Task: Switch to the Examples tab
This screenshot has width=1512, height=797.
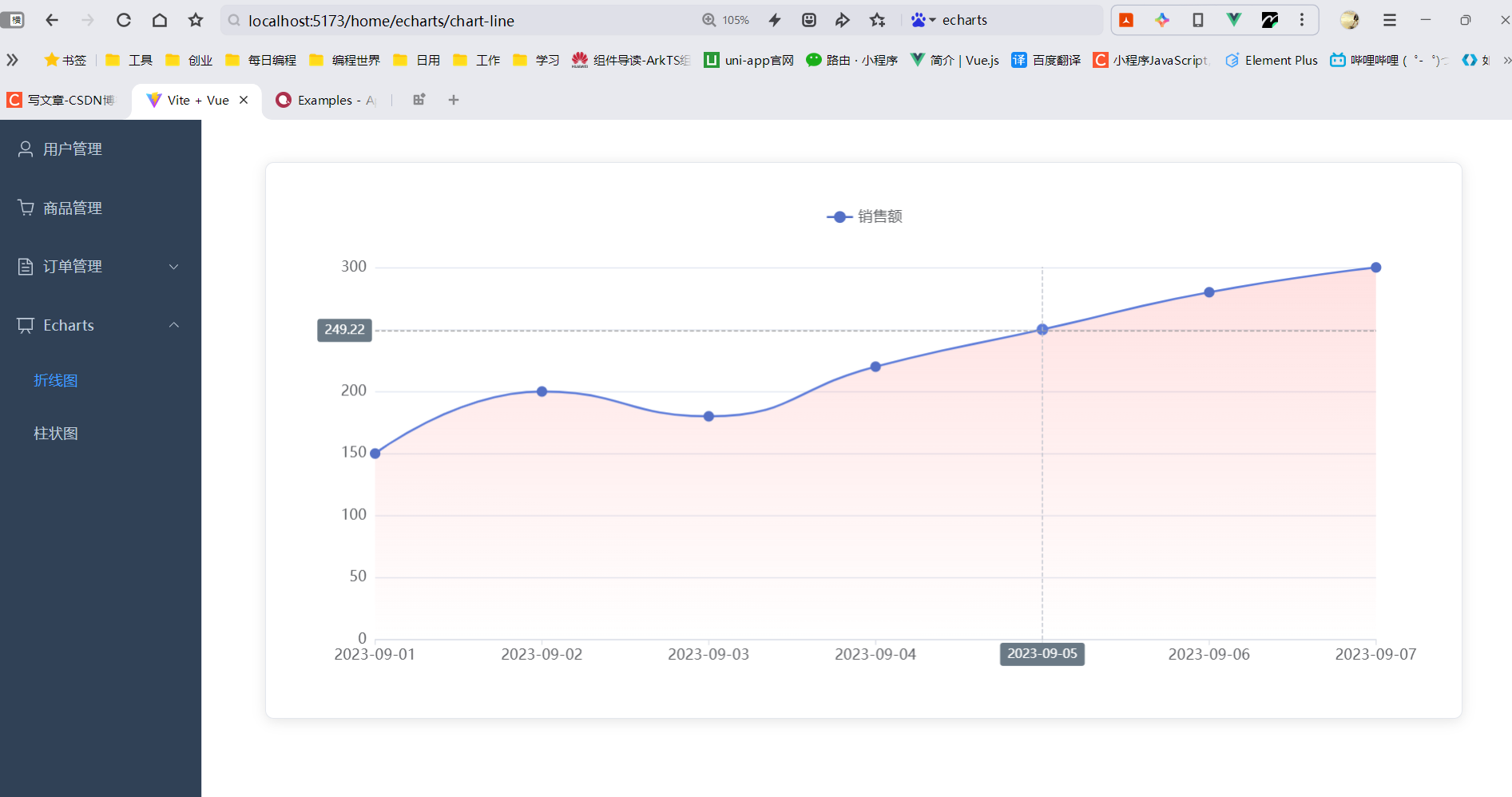Action: [327, 100]
